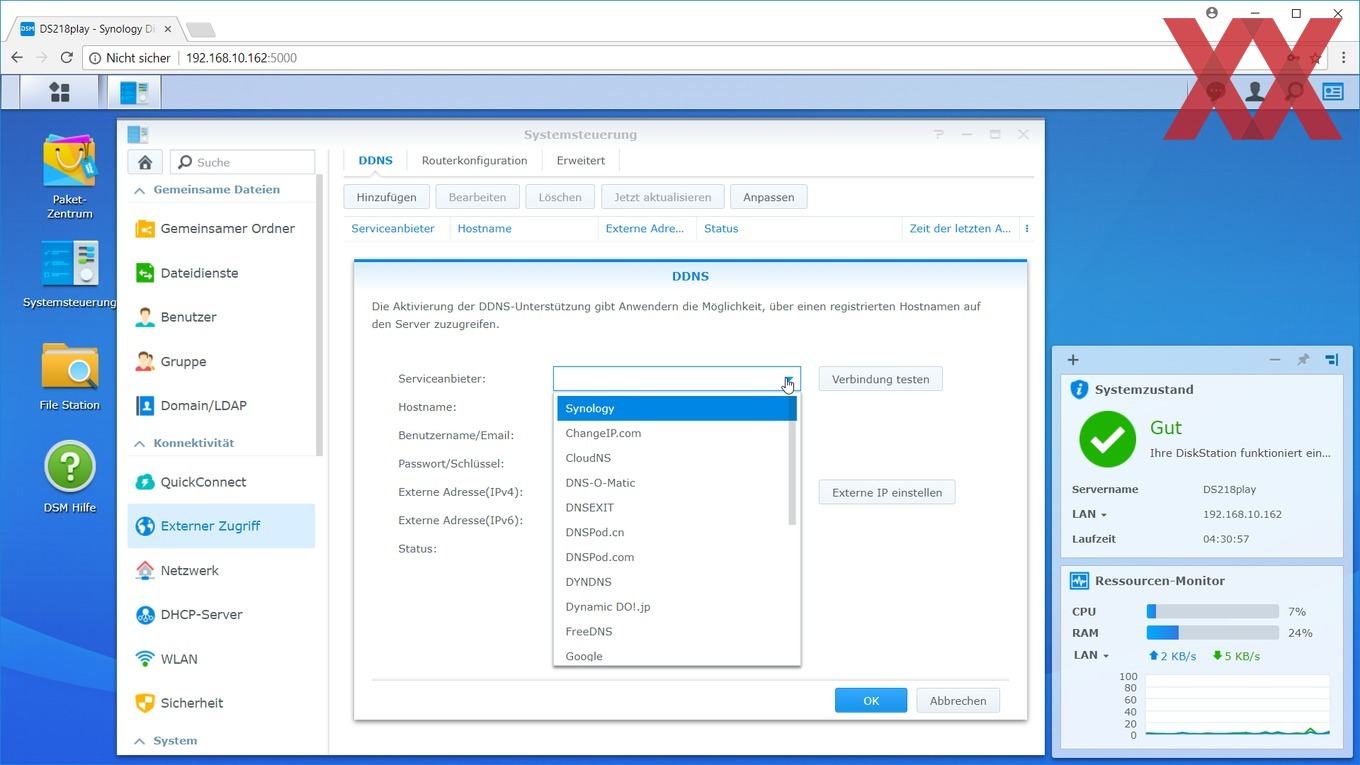Open Benutzer settings in sidebar
The image size is (1360, 765).
[221, 317]
